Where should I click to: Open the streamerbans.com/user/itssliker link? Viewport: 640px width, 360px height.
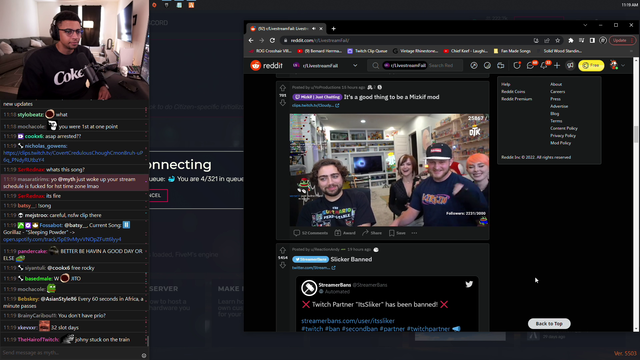[x=348, y=321]
